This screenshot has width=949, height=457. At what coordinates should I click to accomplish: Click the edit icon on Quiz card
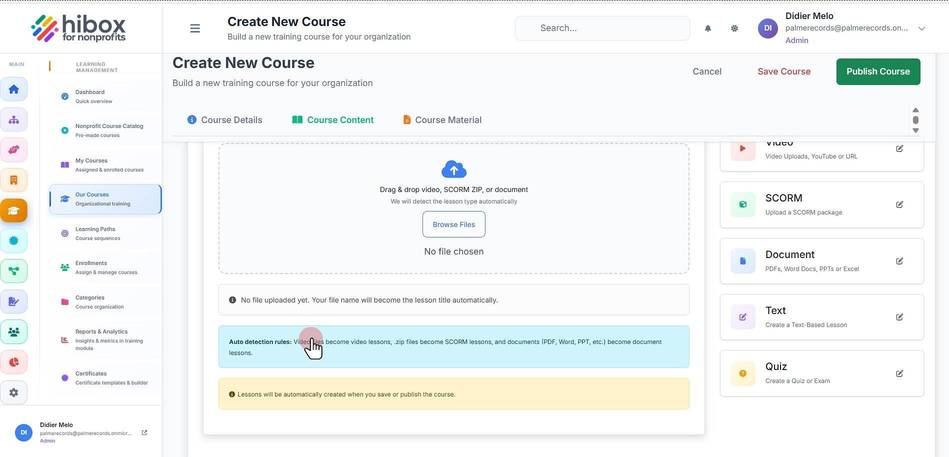[x=899, y=373]
